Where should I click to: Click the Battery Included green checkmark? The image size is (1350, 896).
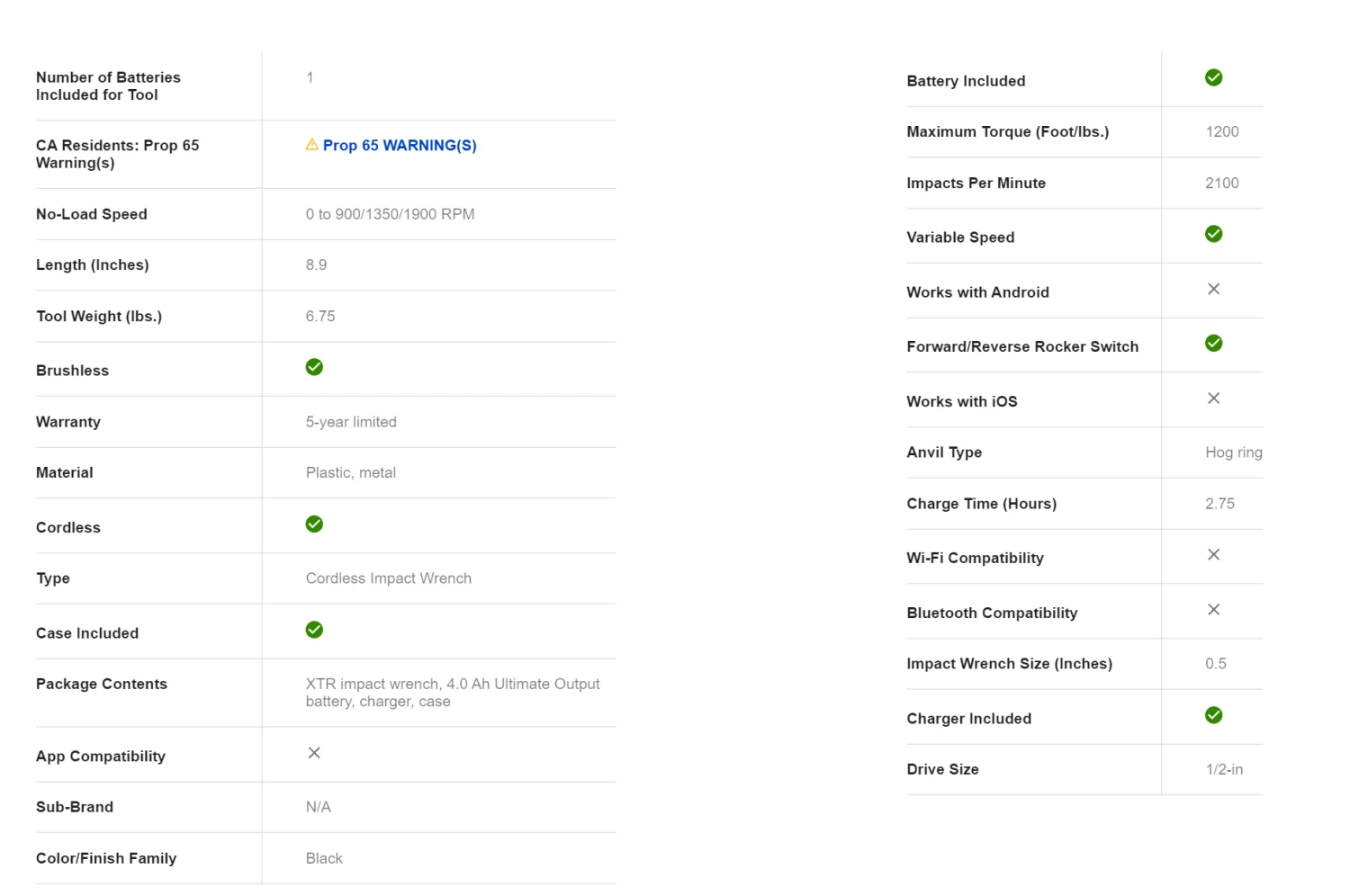[x=1213, y=77]
